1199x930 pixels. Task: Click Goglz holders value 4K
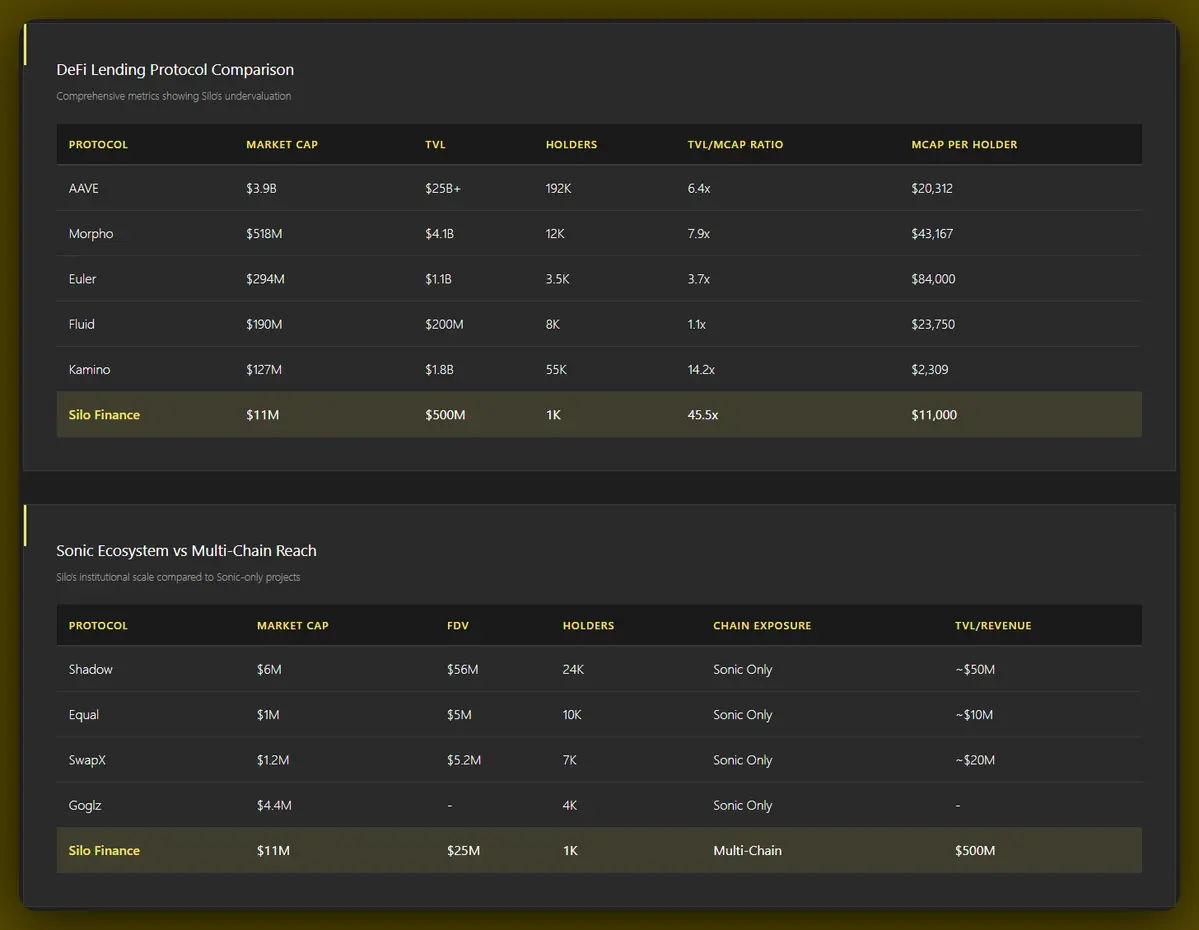570,805
